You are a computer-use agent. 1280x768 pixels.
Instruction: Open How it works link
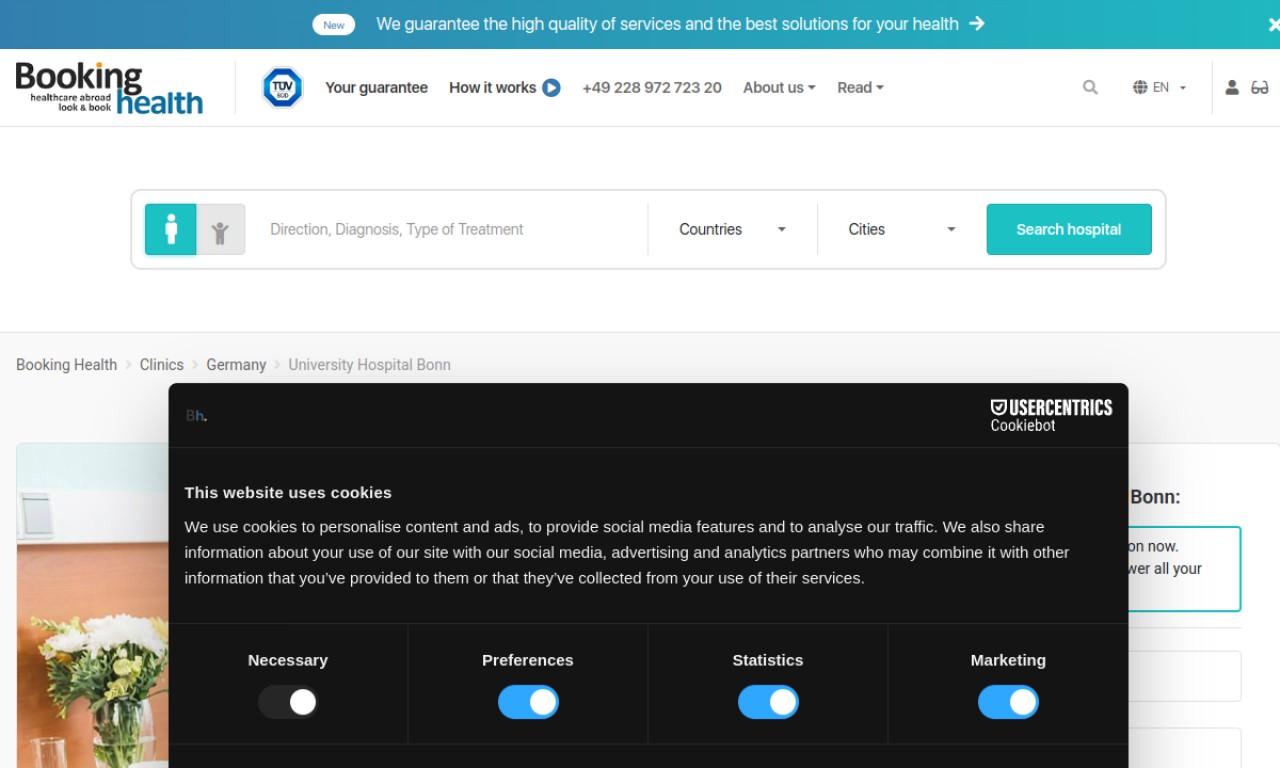pyautogui.click(x=492, y=88)
